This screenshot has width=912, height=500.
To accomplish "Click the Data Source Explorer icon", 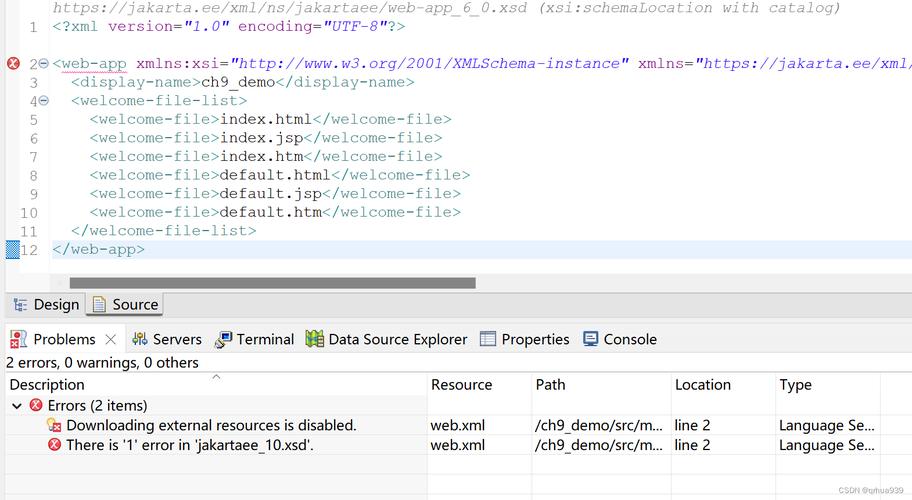I will 314,339.
